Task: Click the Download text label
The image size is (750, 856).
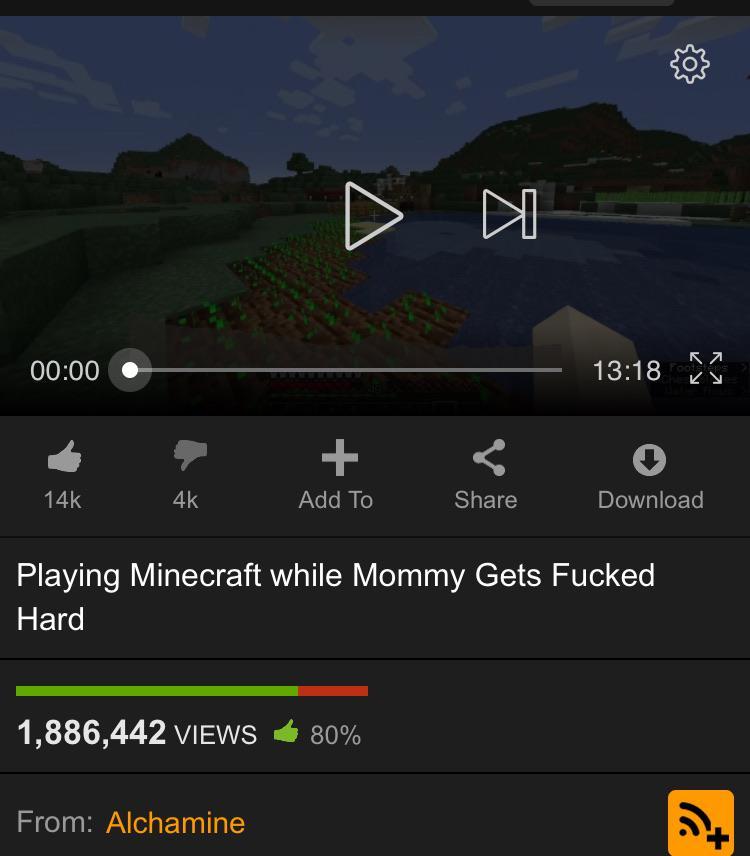Action: (x=651, y=500)
